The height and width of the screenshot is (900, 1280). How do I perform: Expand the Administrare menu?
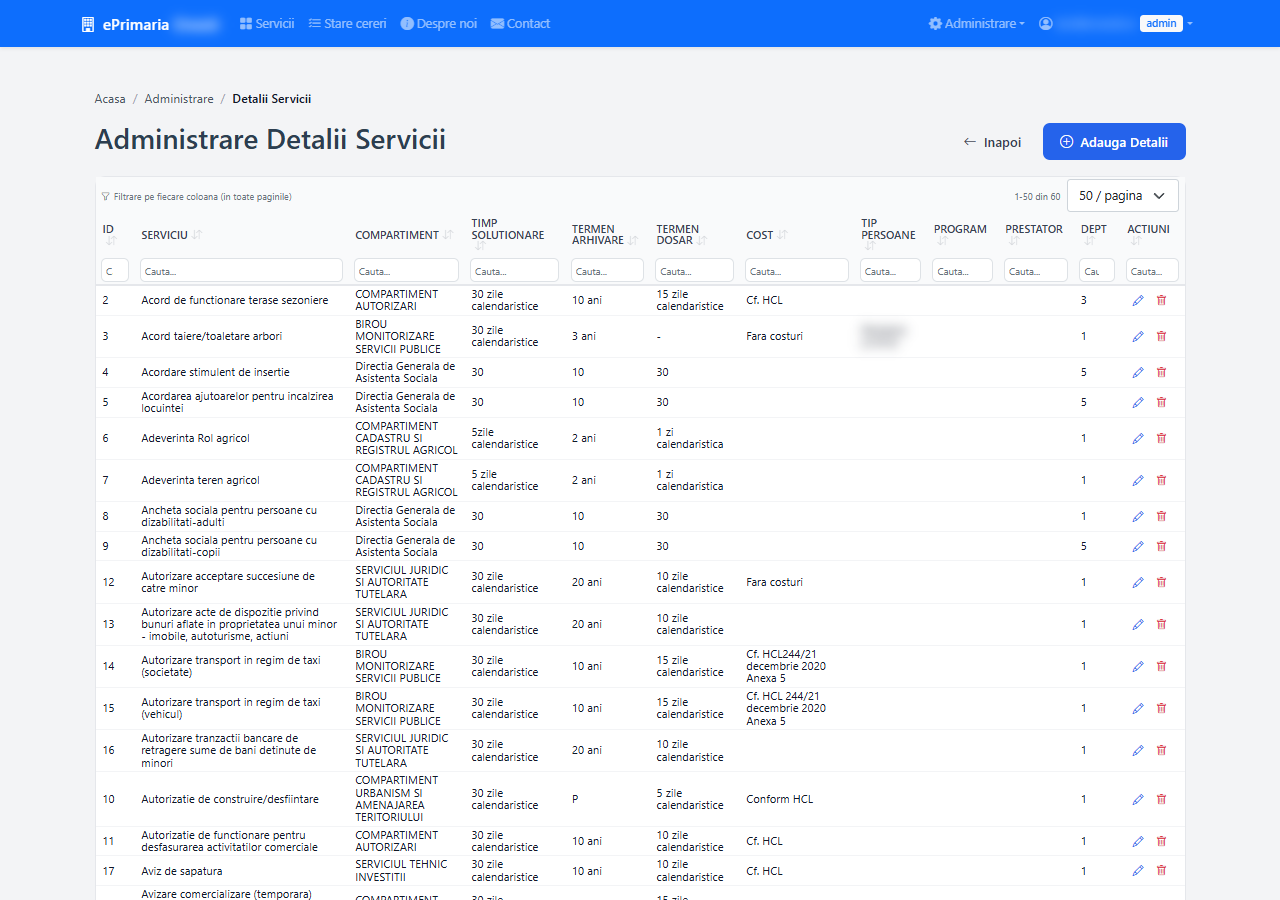pos(976,23)
